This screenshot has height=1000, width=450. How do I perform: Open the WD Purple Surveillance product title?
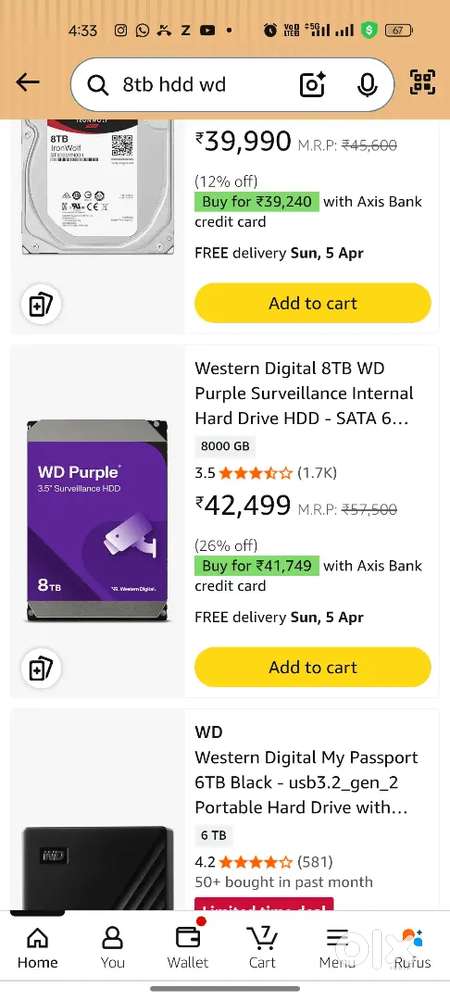[304, 393]
